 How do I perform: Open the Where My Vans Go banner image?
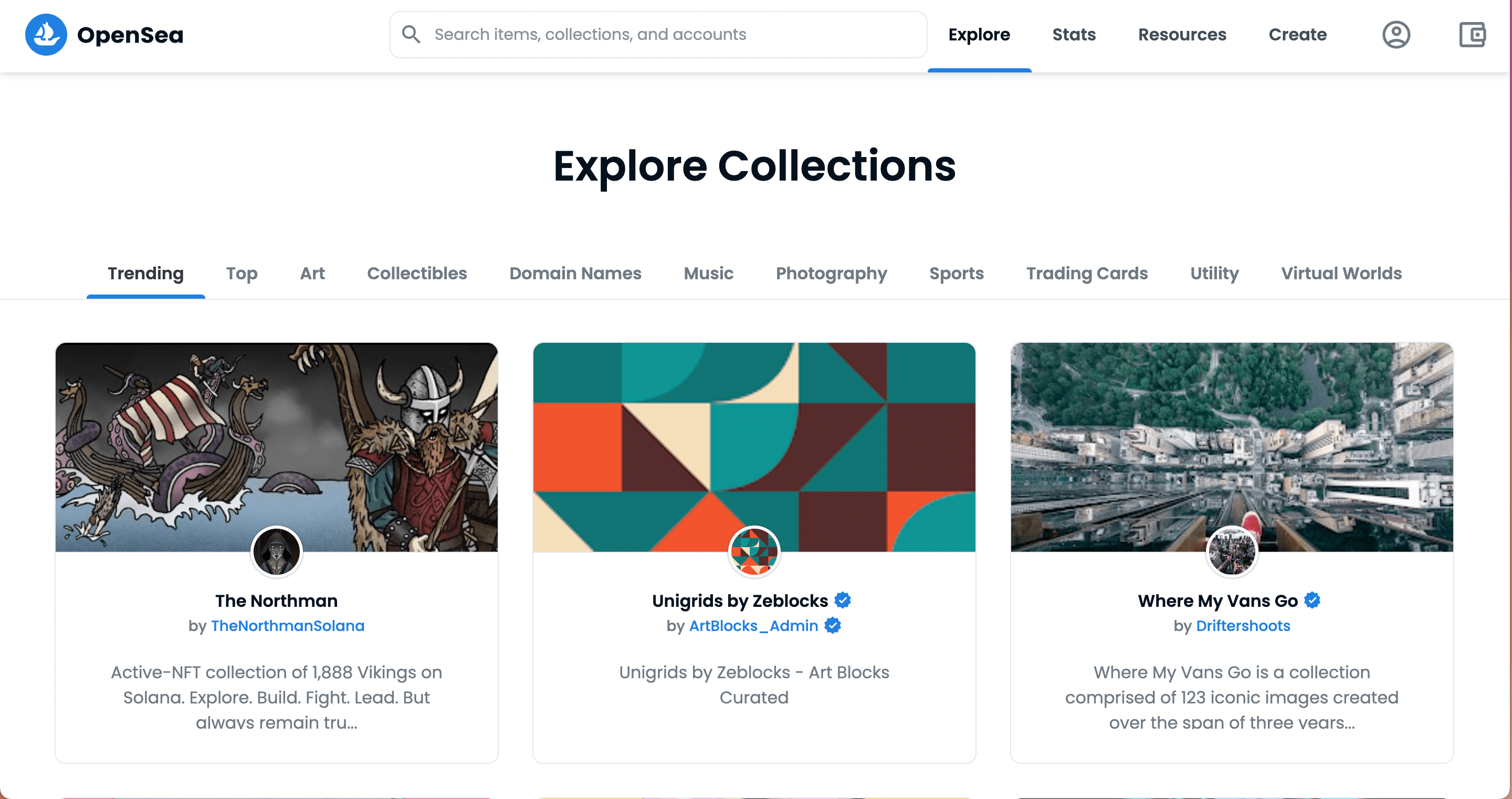coord(1232,435)
